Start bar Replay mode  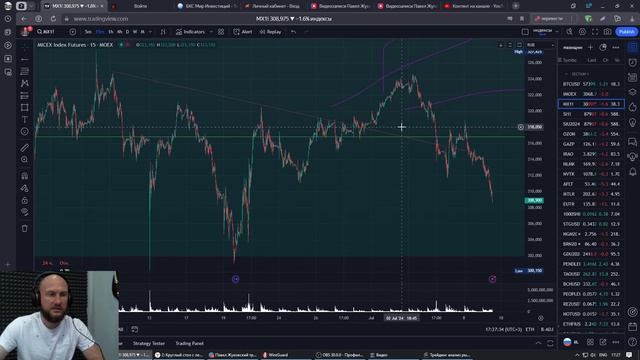271,32
